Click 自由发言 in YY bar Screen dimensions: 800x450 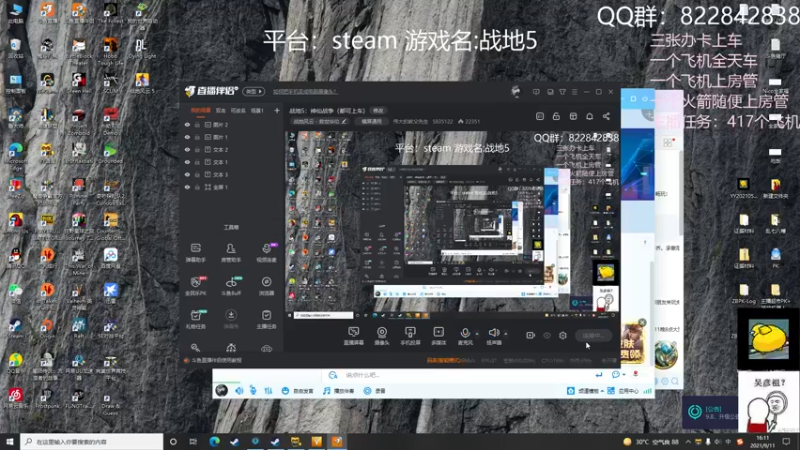coord(298,391)
